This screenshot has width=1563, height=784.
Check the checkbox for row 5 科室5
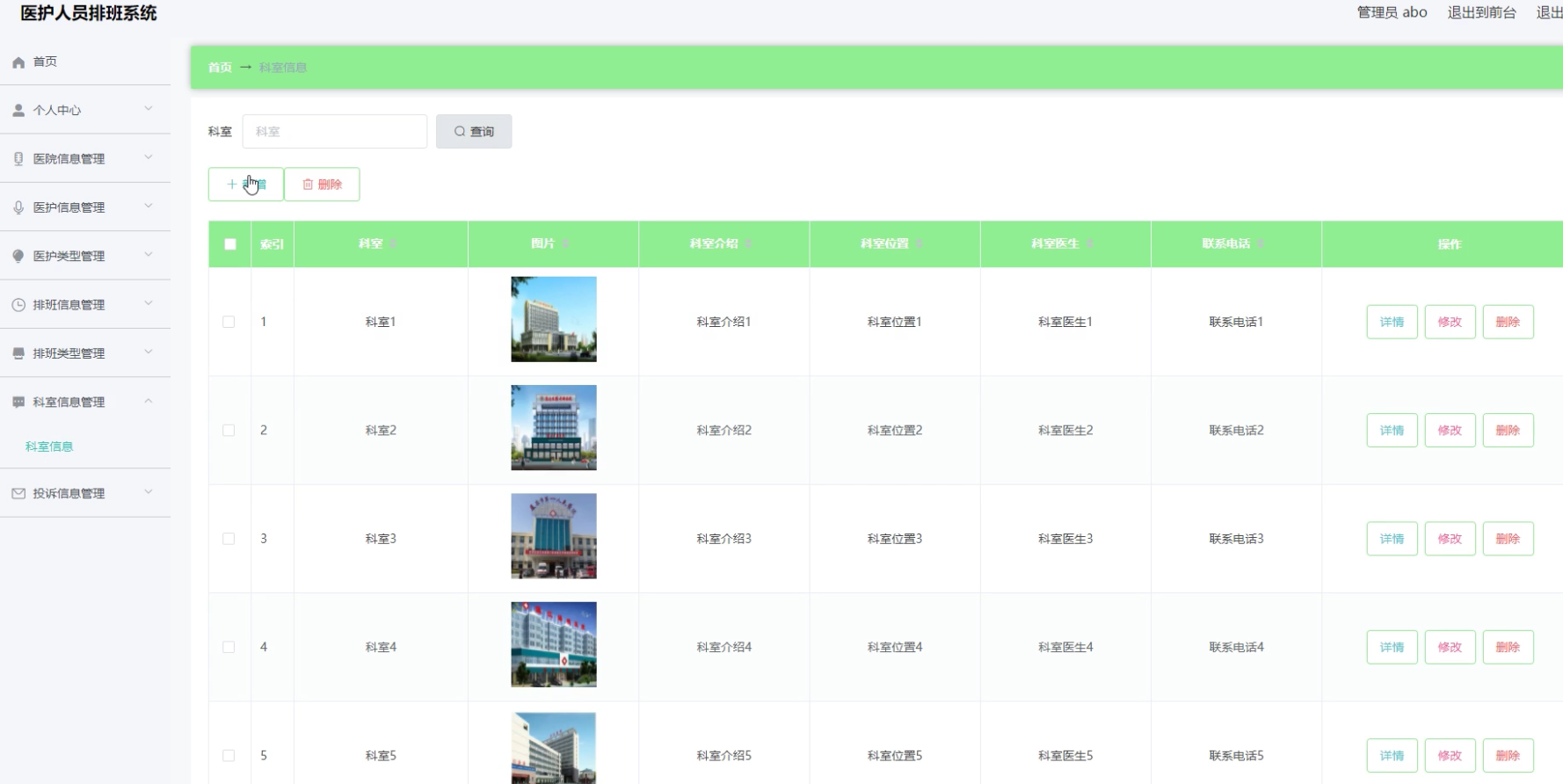tap(229, 756)
